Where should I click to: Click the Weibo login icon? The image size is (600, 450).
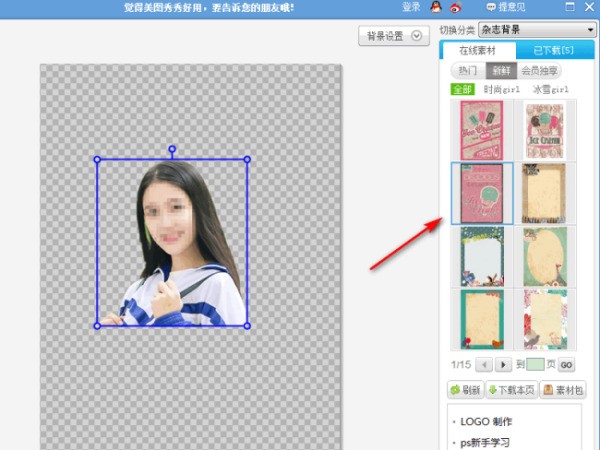(x=456, y=7)
